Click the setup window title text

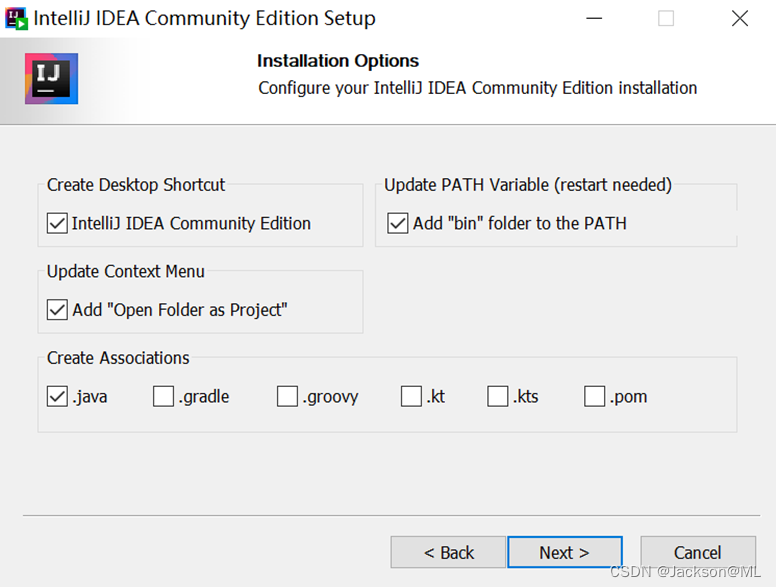[205, 18]
